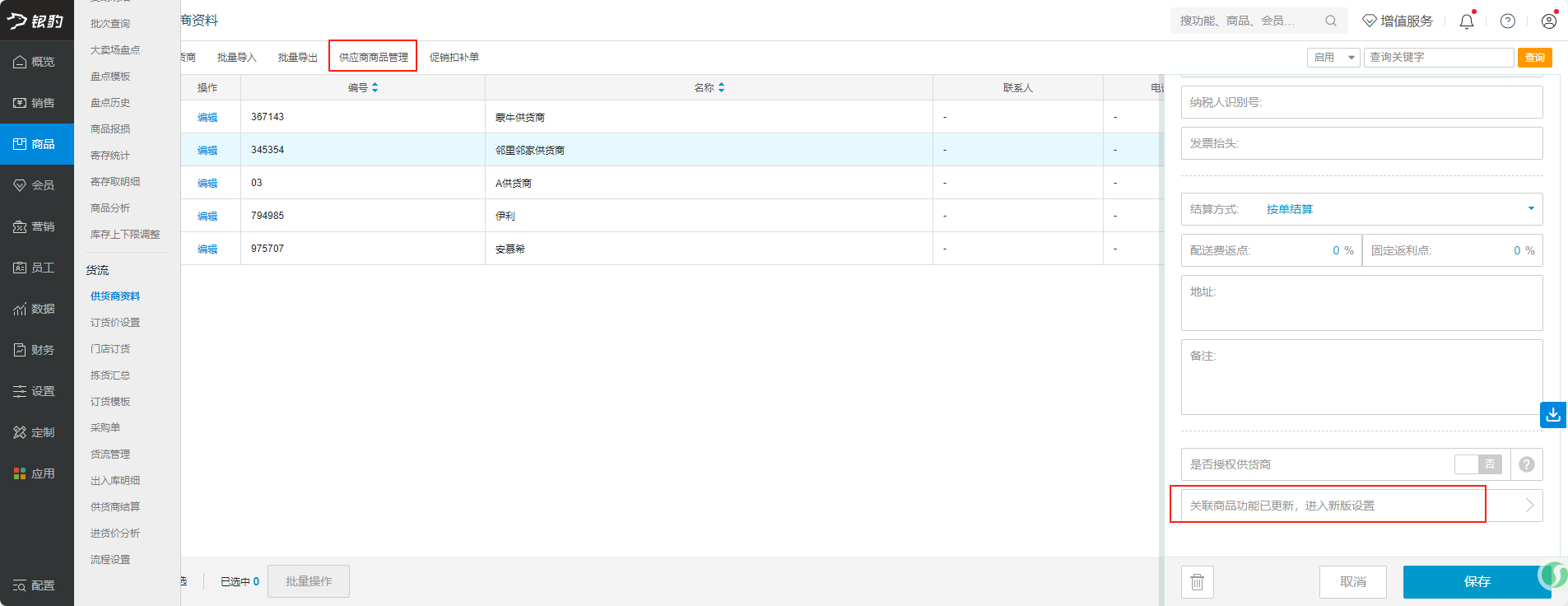
Task: Edit supplier A供货商 row
Action: point(207,183)
